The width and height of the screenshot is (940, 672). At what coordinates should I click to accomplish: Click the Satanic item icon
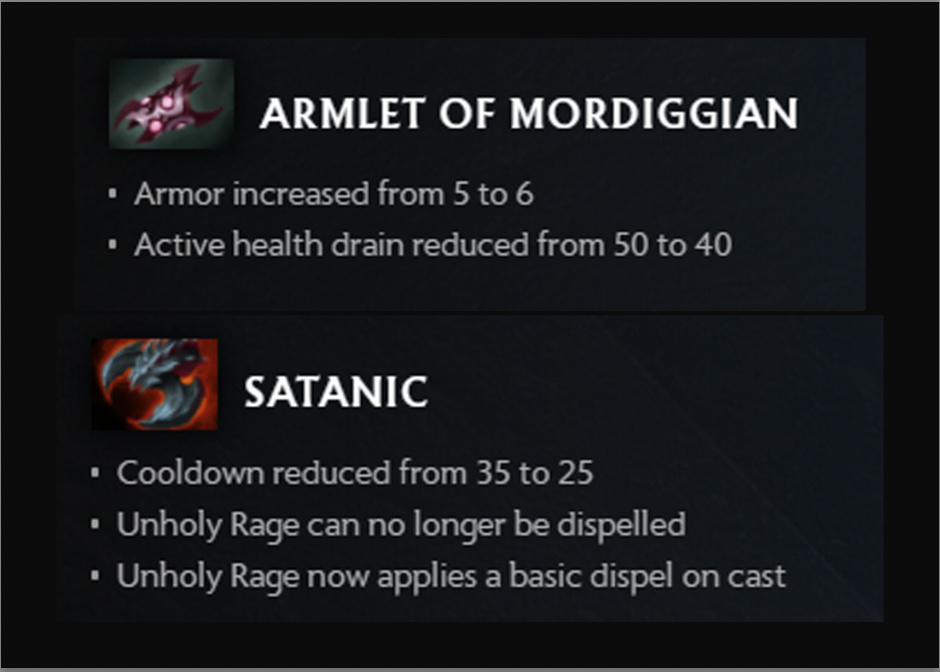pos(155,384)
